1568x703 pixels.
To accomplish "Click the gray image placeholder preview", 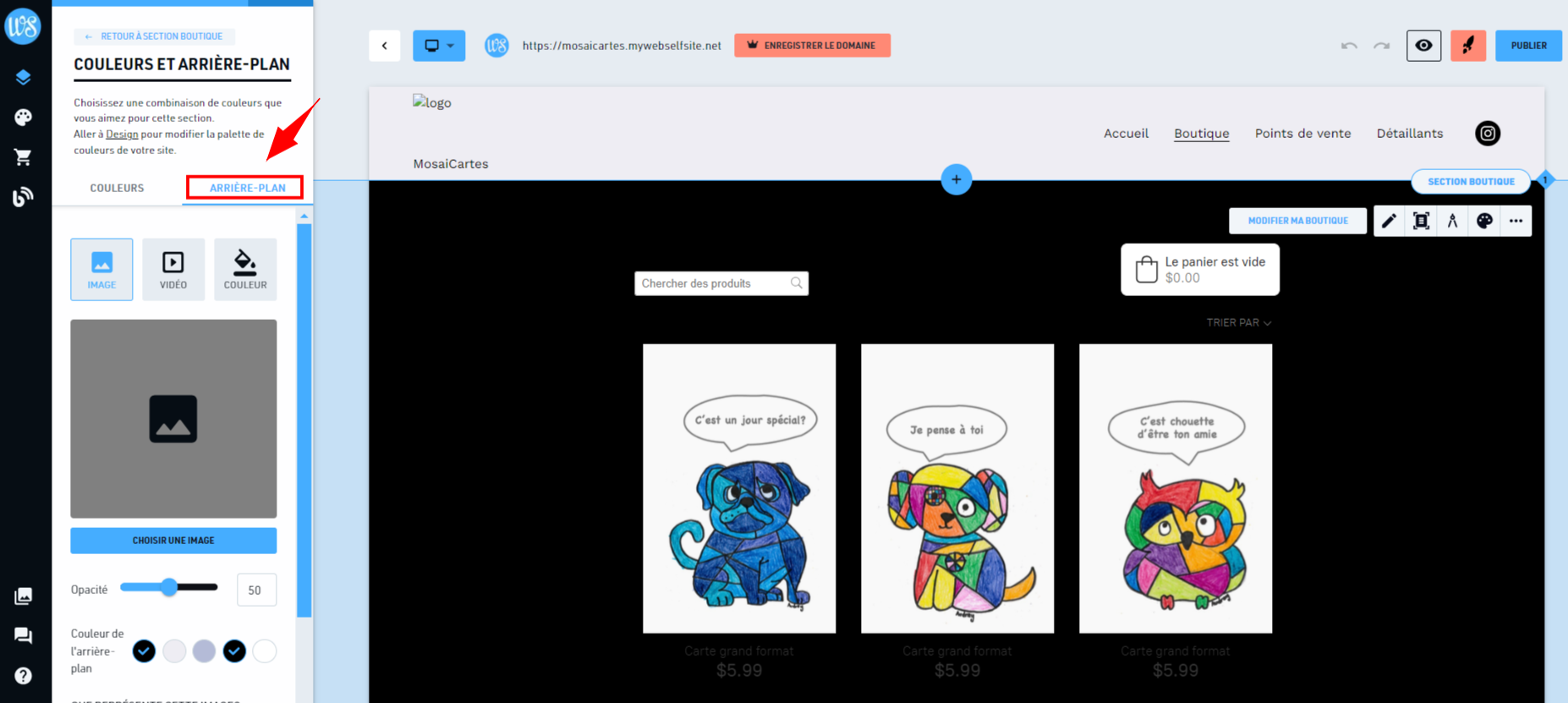I will [173, 419].
